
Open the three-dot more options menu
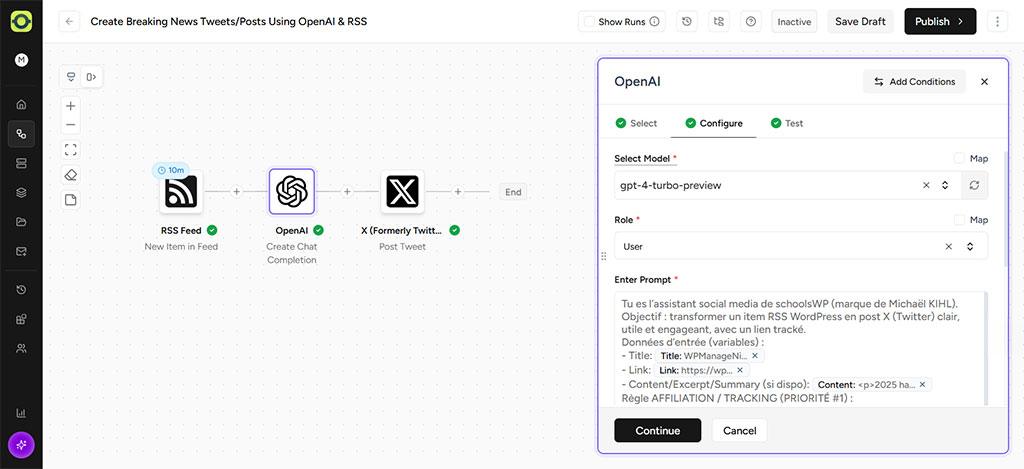click(x=997, y=22)
